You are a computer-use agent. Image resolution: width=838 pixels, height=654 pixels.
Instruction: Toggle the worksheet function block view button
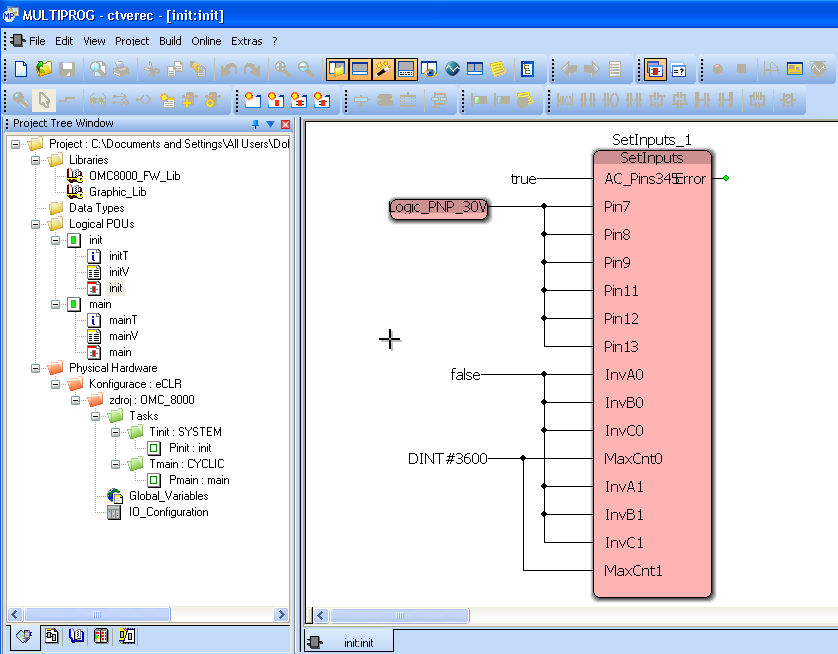(655, 69)
